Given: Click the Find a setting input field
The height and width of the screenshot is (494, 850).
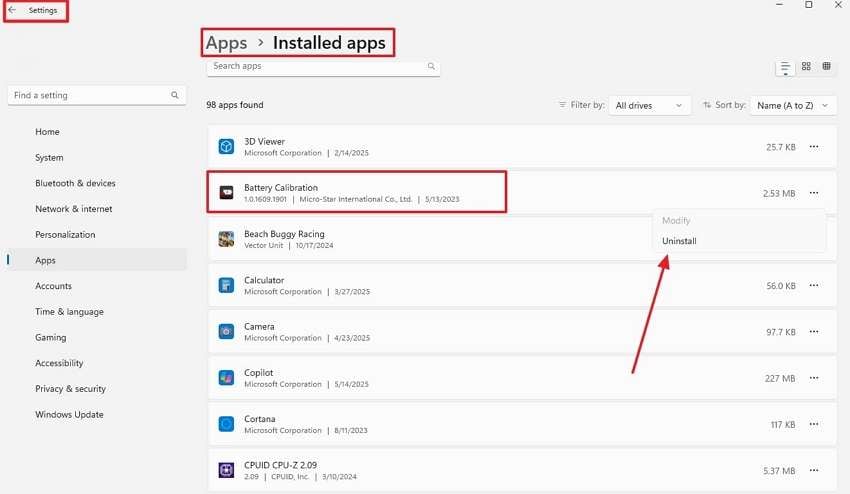Looking at the screenshot, I should (x=97, y=95).
